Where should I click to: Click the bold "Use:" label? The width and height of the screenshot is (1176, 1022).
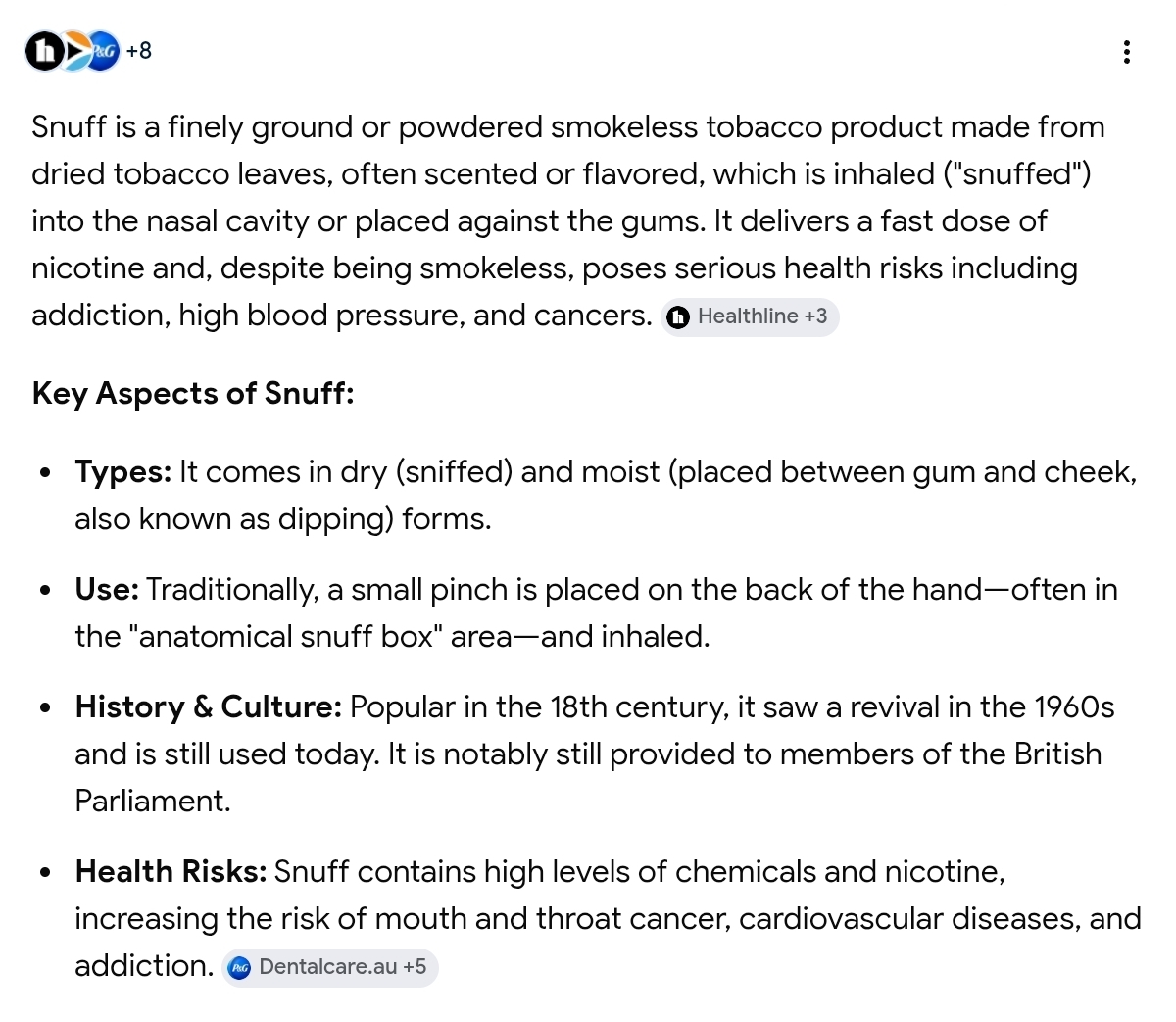pyautogui.click(x=107, y=590)
